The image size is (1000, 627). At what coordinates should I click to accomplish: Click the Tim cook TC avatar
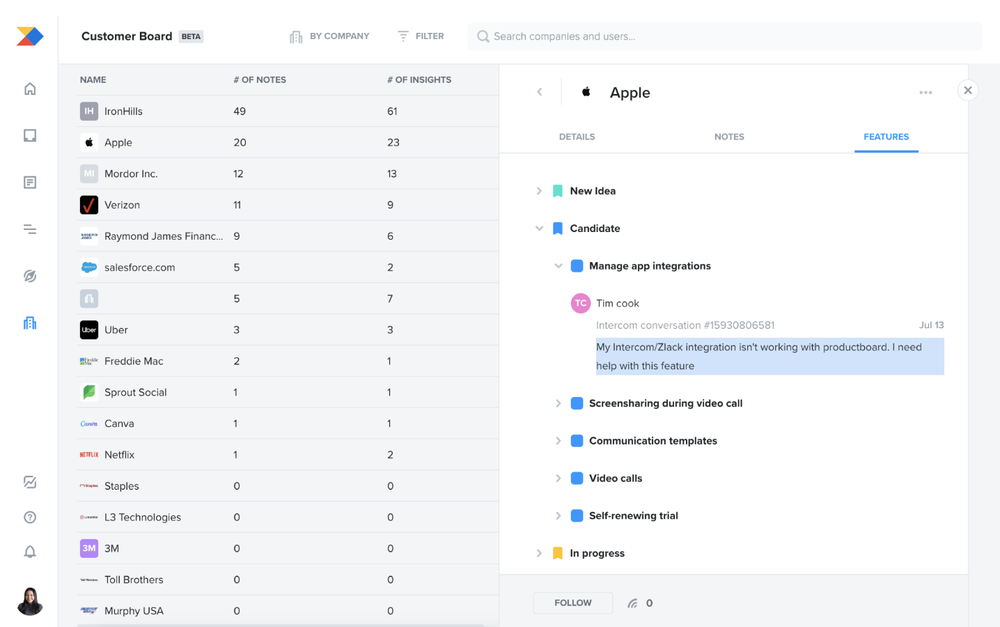580,303
